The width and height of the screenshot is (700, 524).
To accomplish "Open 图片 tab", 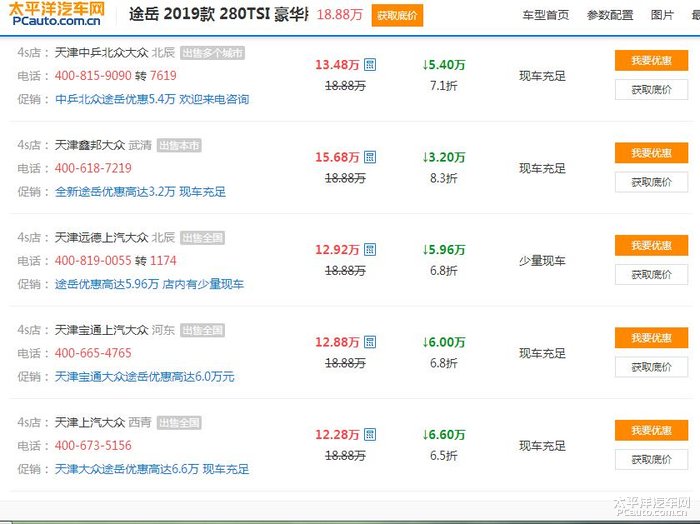I will (x=662, y=15).
